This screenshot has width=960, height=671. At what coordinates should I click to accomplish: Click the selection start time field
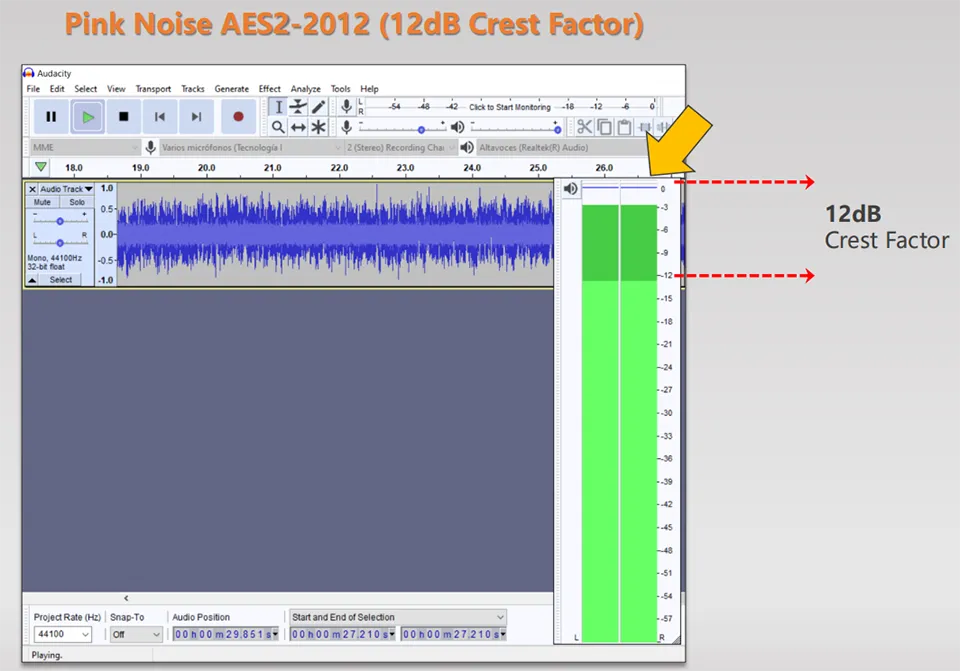click(x=342, y=634)
